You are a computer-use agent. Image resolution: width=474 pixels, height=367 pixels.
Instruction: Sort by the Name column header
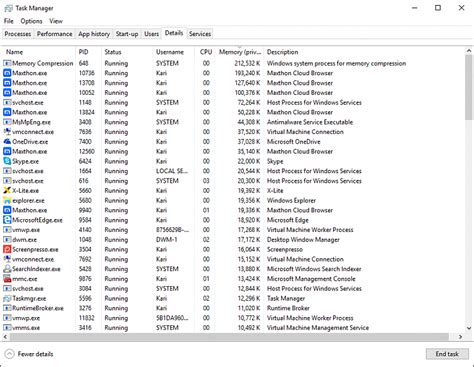coord(39,52)
